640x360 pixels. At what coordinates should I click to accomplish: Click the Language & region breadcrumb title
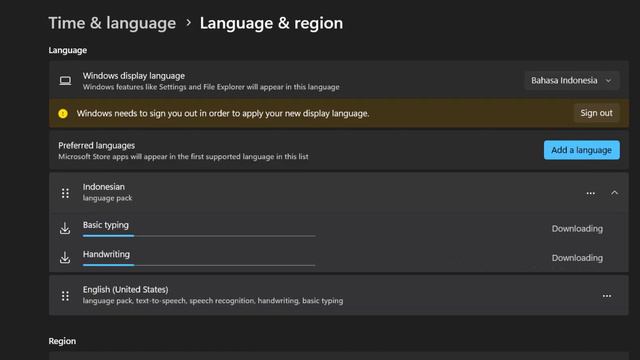click(x=271, y=23)
